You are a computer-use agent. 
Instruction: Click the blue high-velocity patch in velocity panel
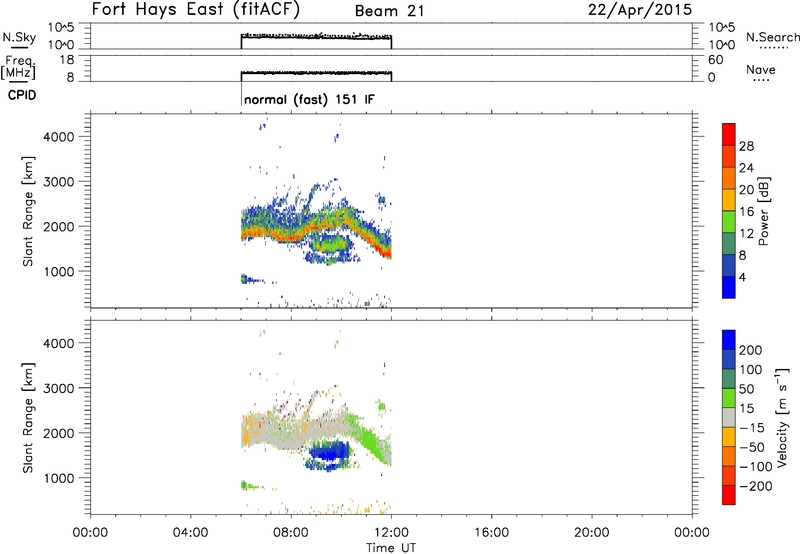pyautogui.click(x=329, y=451)
